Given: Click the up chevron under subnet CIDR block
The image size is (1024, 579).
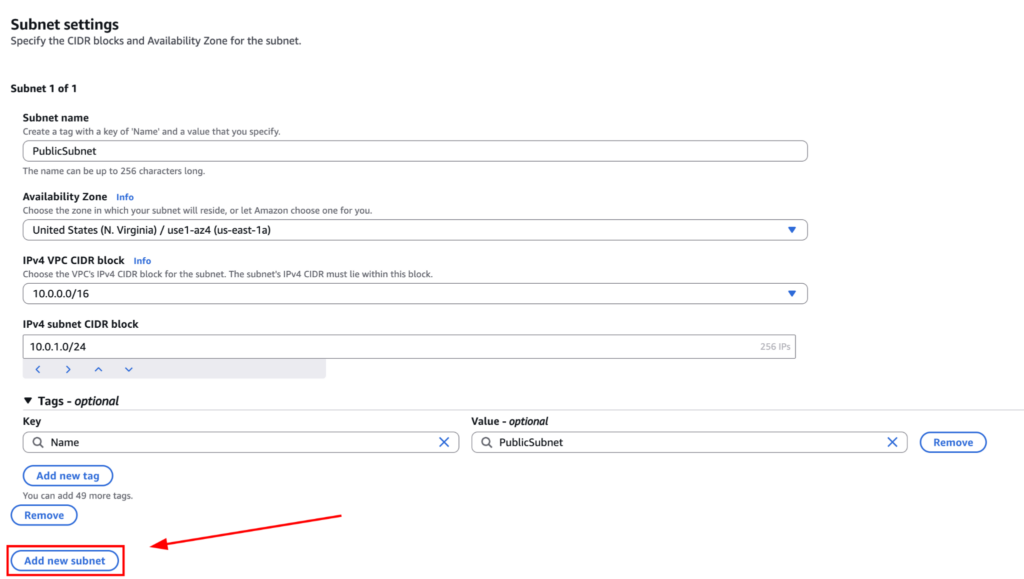Looking at the screenshot, I should [98, 369].
